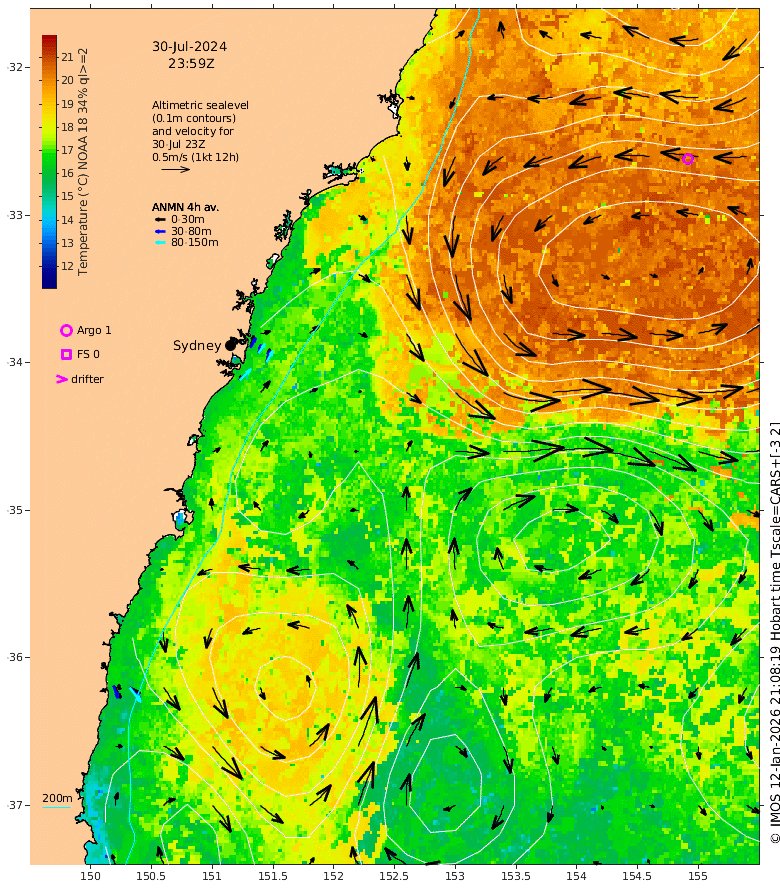This screenshot has width=780, height=890.
Task: Click the black Sydney location dot
Action: point(230,345)
